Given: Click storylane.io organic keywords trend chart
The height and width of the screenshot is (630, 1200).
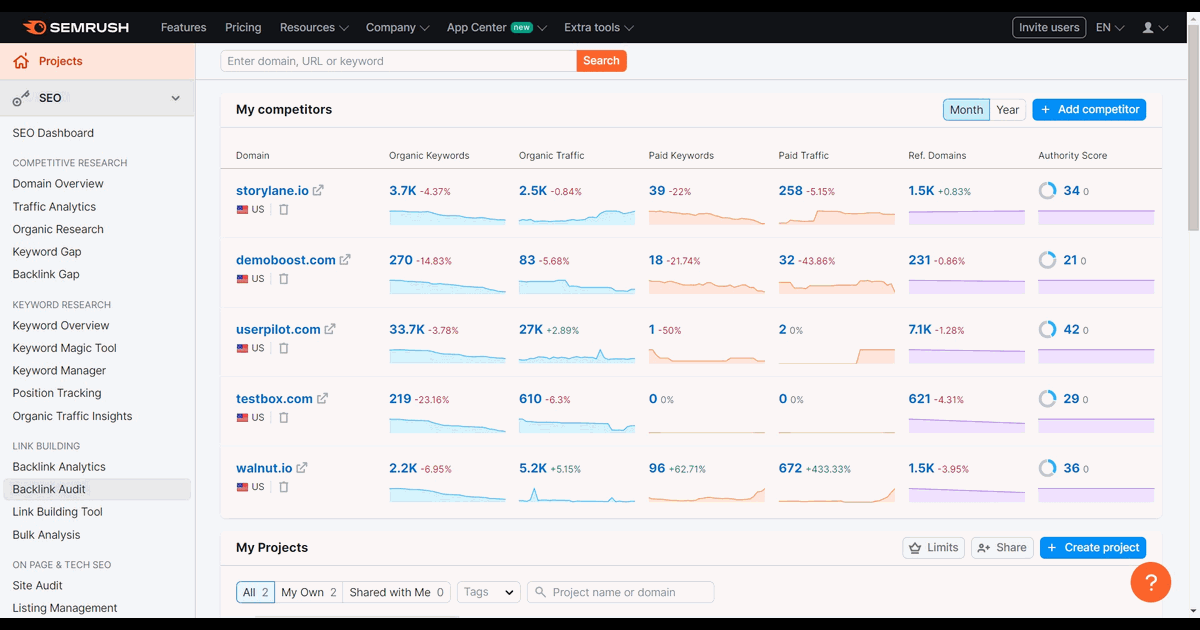Looking at the screenshot, I should [x=447, y=215].
